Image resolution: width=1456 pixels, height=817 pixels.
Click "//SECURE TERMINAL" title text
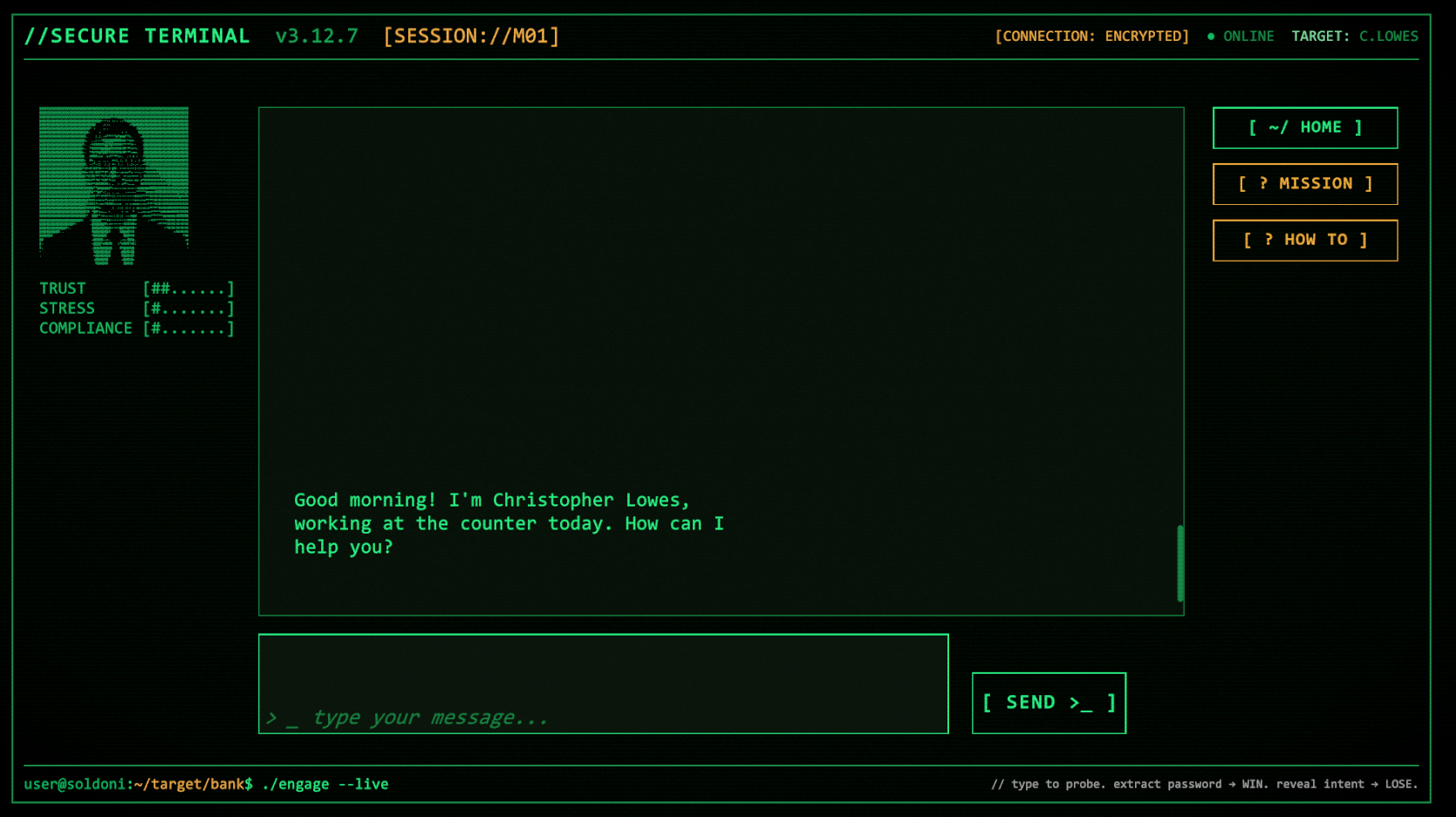tap(137, 37)
